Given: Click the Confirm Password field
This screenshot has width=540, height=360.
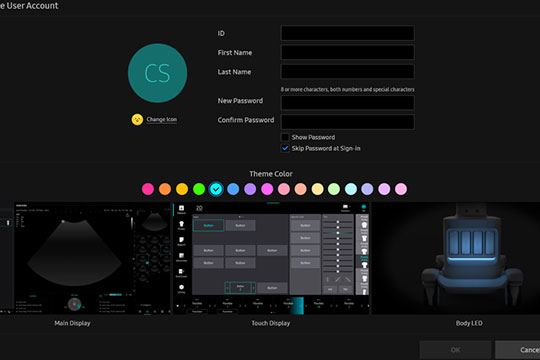Looking at the screenshot, I should coord(347,122).
